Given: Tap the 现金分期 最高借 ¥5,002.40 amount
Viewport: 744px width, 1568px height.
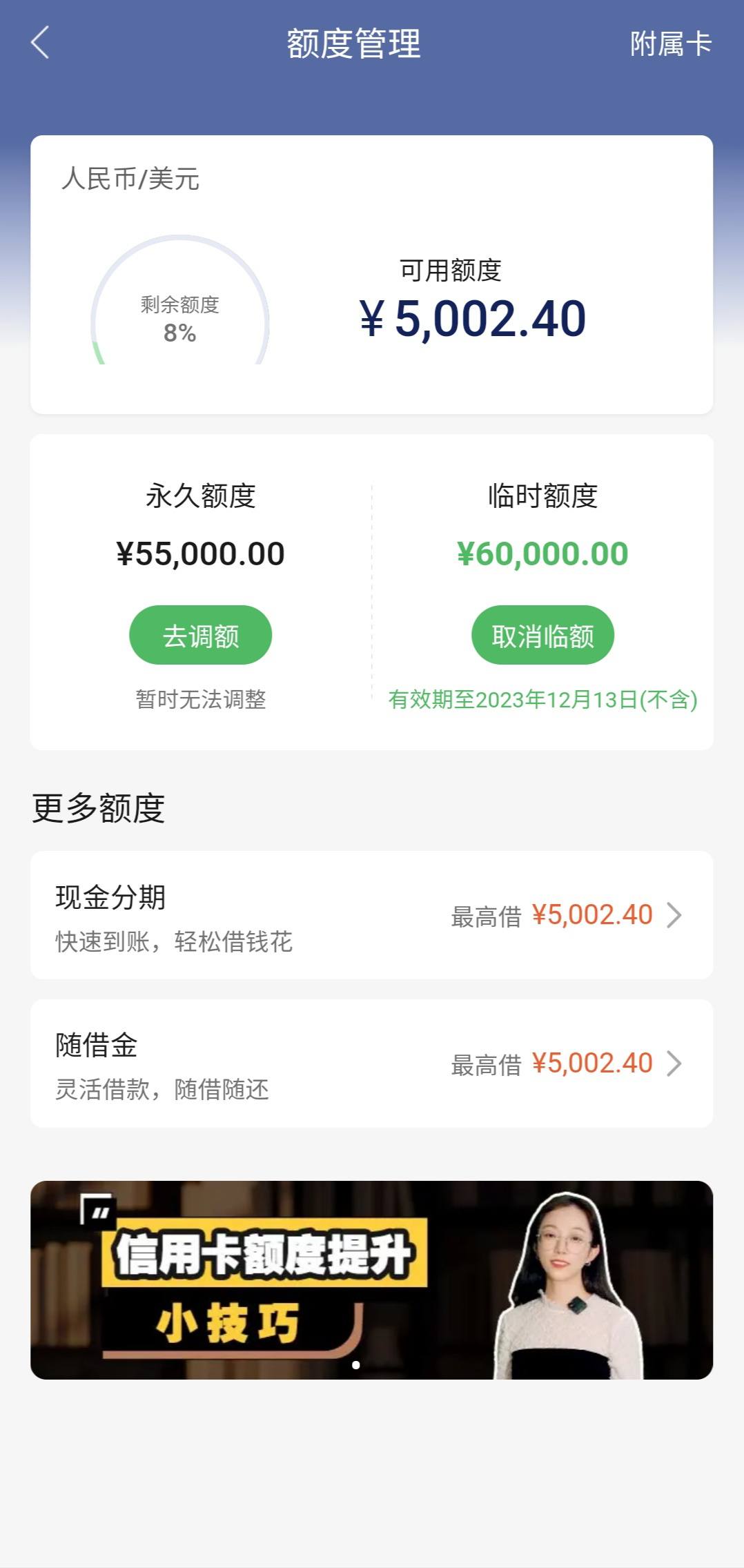Looking at the screenshot, I should [592, 915].
